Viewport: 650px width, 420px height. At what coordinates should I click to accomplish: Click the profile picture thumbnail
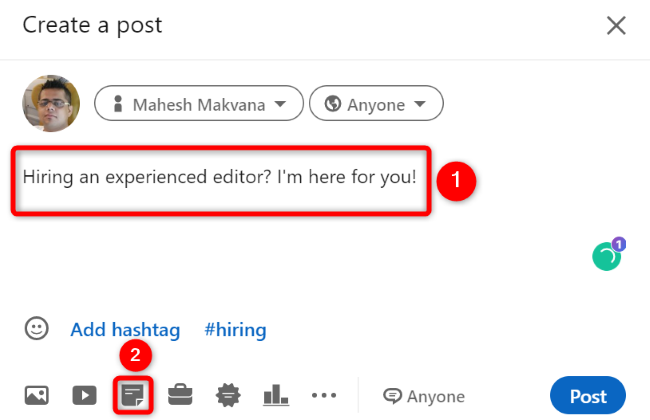pyautogui.click(x=51, y=104)
